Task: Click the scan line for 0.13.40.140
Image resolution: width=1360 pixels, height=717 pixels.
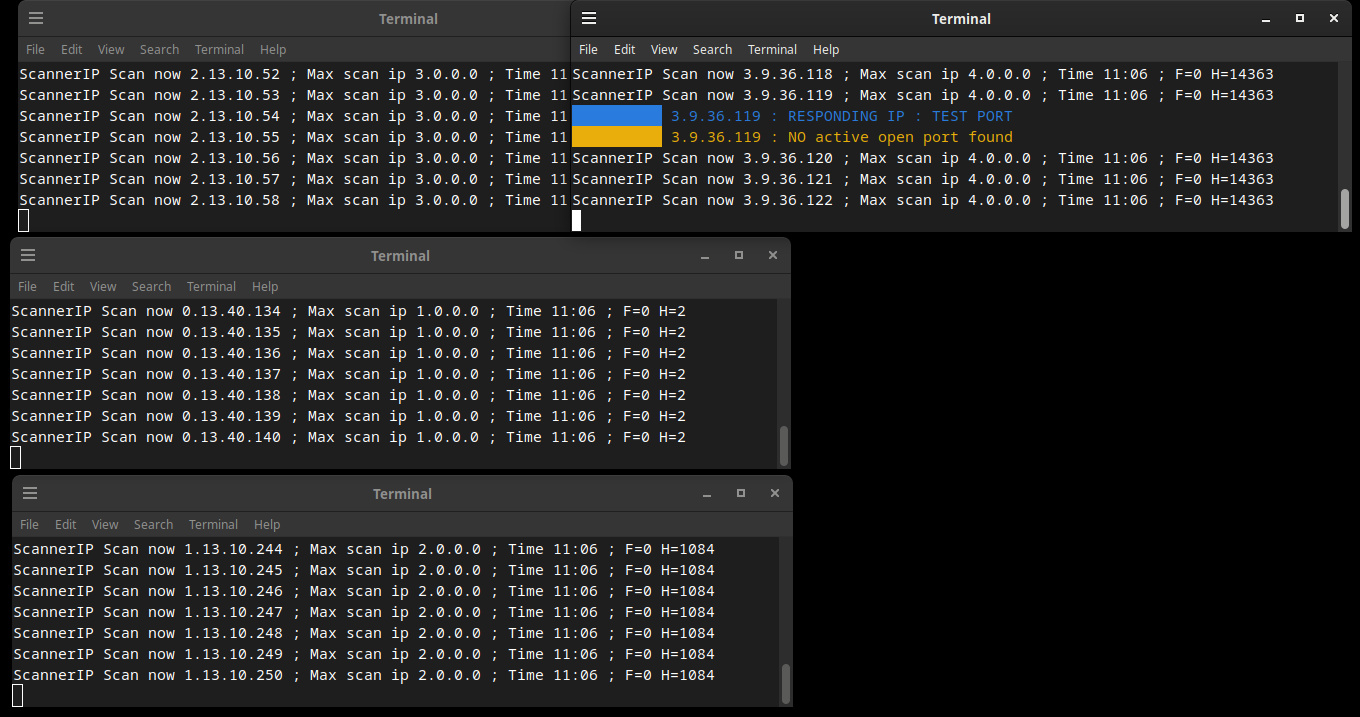Action: point(349,437)
